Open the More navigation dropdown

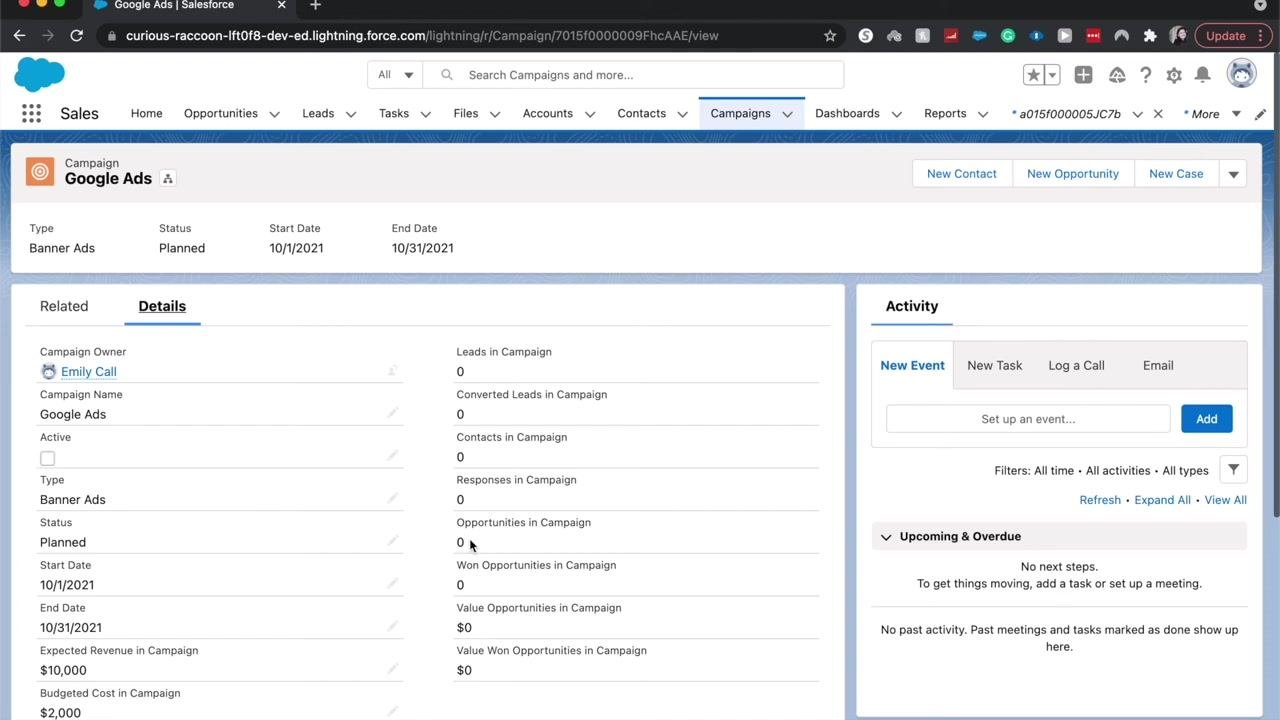(x=1213, y=114)
